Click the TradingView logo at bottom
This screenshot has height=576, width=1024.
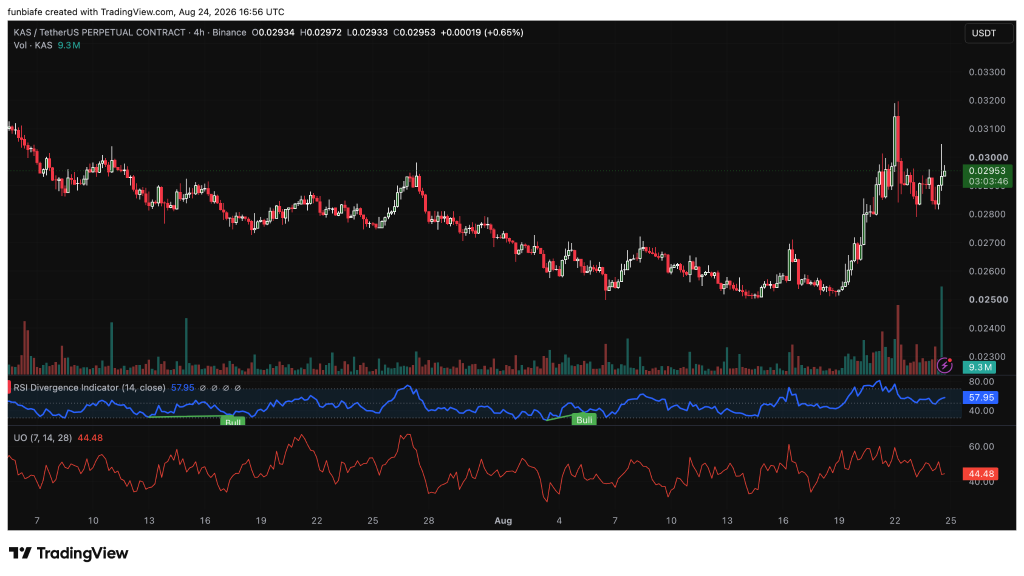(x=69, y=553)
